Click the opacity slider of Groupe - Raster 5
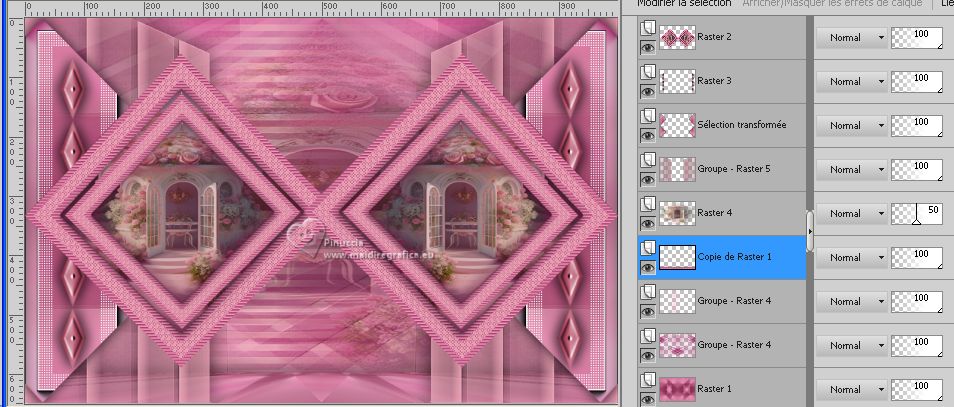Screen dimensions: 954x407 point(917,169)
